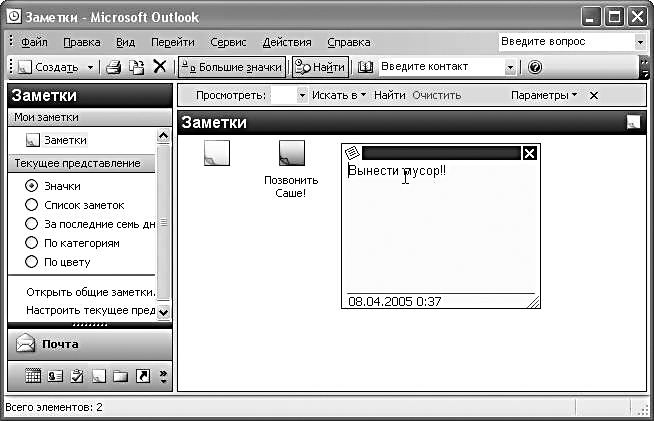The image size is (654, 421).
Task: Open the 'Сервис' menu
Action: pos(228,42)
